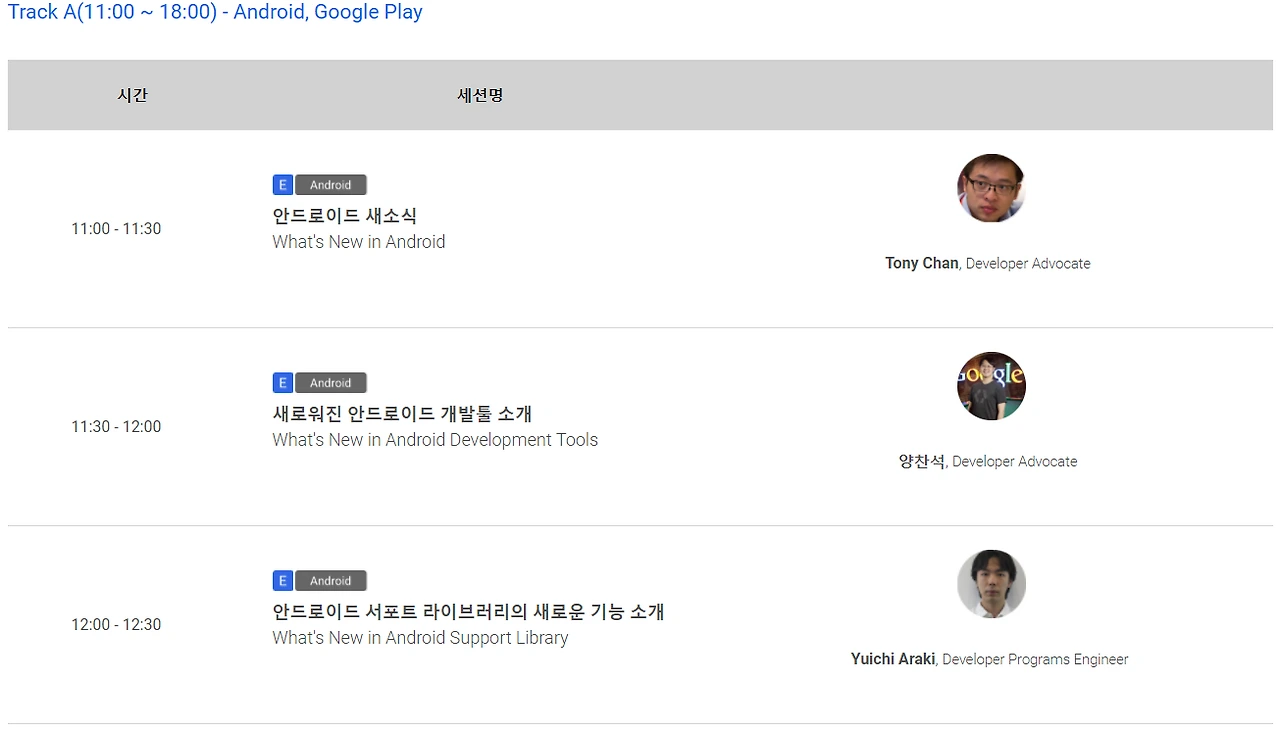This screenshot has width=1280, height=730.
Task: Select the name Yuichi Araki
Action: pos(892,659)
